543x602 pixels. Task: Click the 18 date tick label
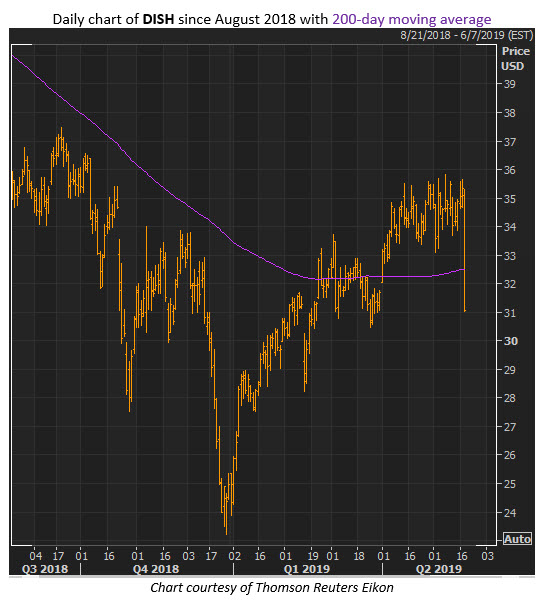(x=359, y=556)
